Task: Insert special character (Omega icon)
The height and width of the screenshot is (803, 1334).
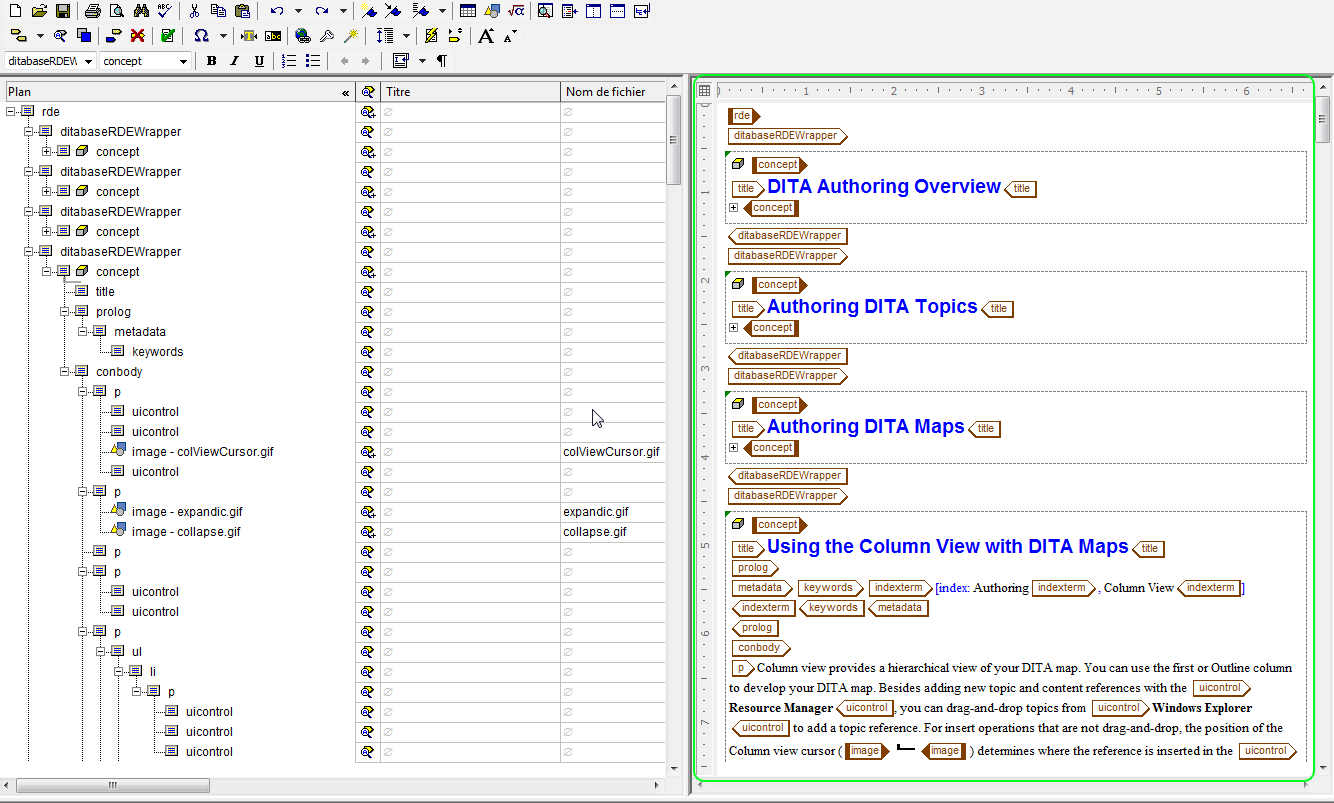Action: click(201, 36)
